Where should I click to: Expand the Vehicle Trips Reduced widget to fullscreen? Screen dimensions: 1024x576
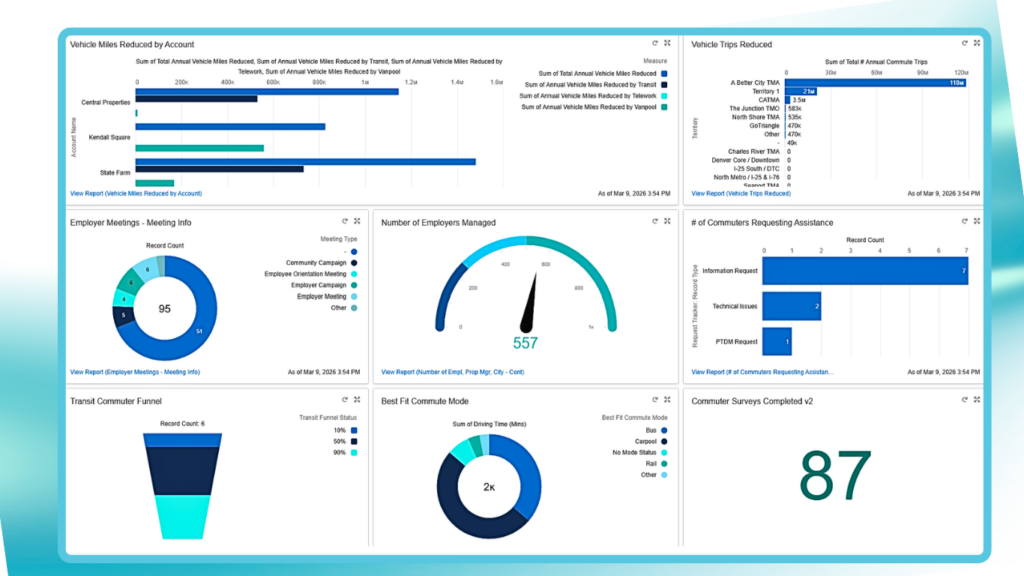977,44
